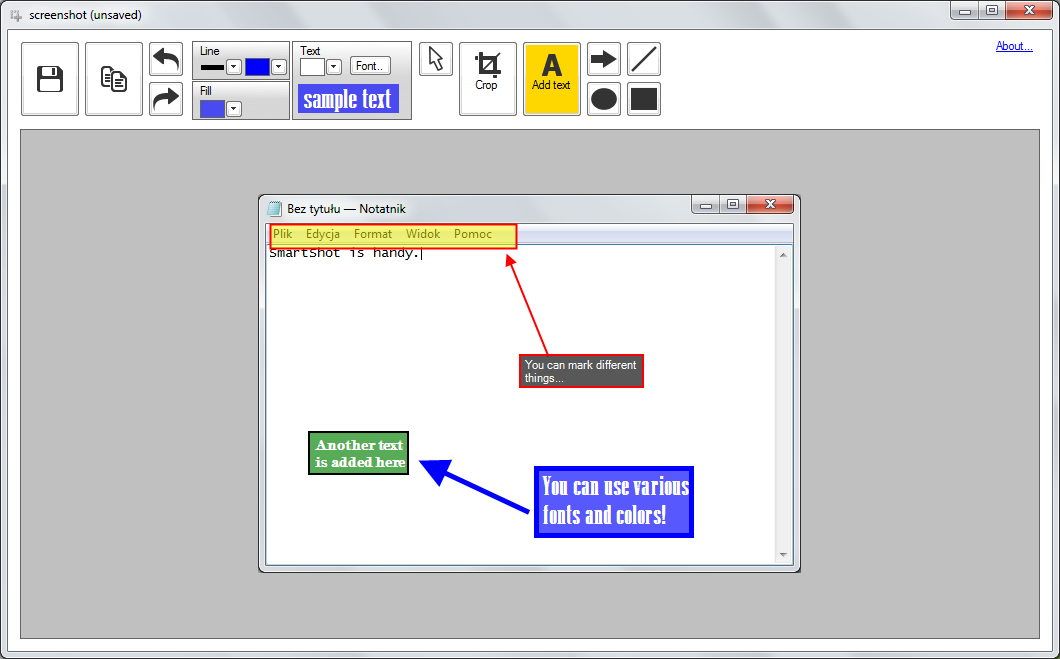Save the screenshot with the floppy disk icon

pyautogui.click(x=50, y=79)
